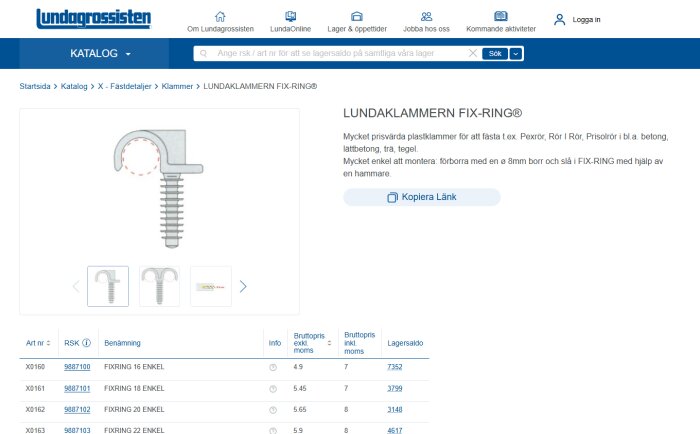Open RSK number 9887103
The height and width of the screenshot is (434, 700).
coord(77,430)
